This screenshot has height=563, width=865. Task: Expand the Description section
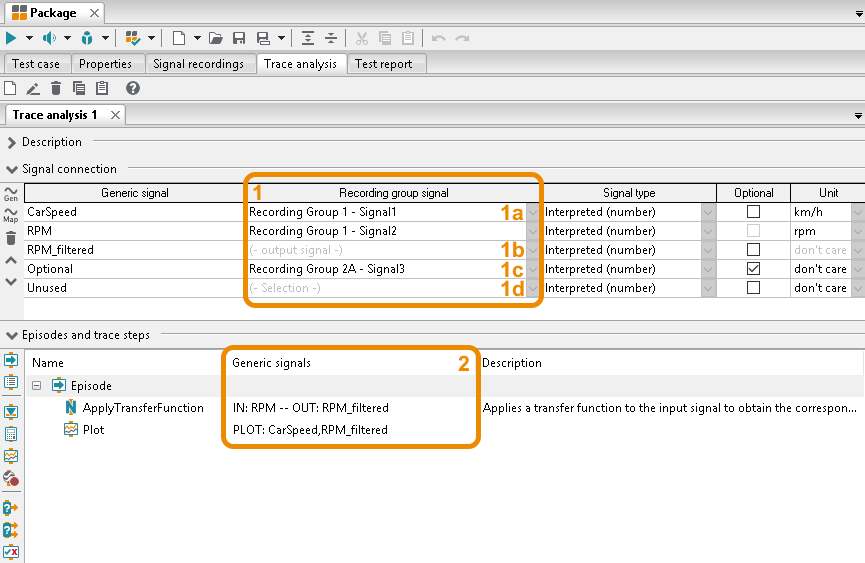pyautogui.click(x=11, y=142)
